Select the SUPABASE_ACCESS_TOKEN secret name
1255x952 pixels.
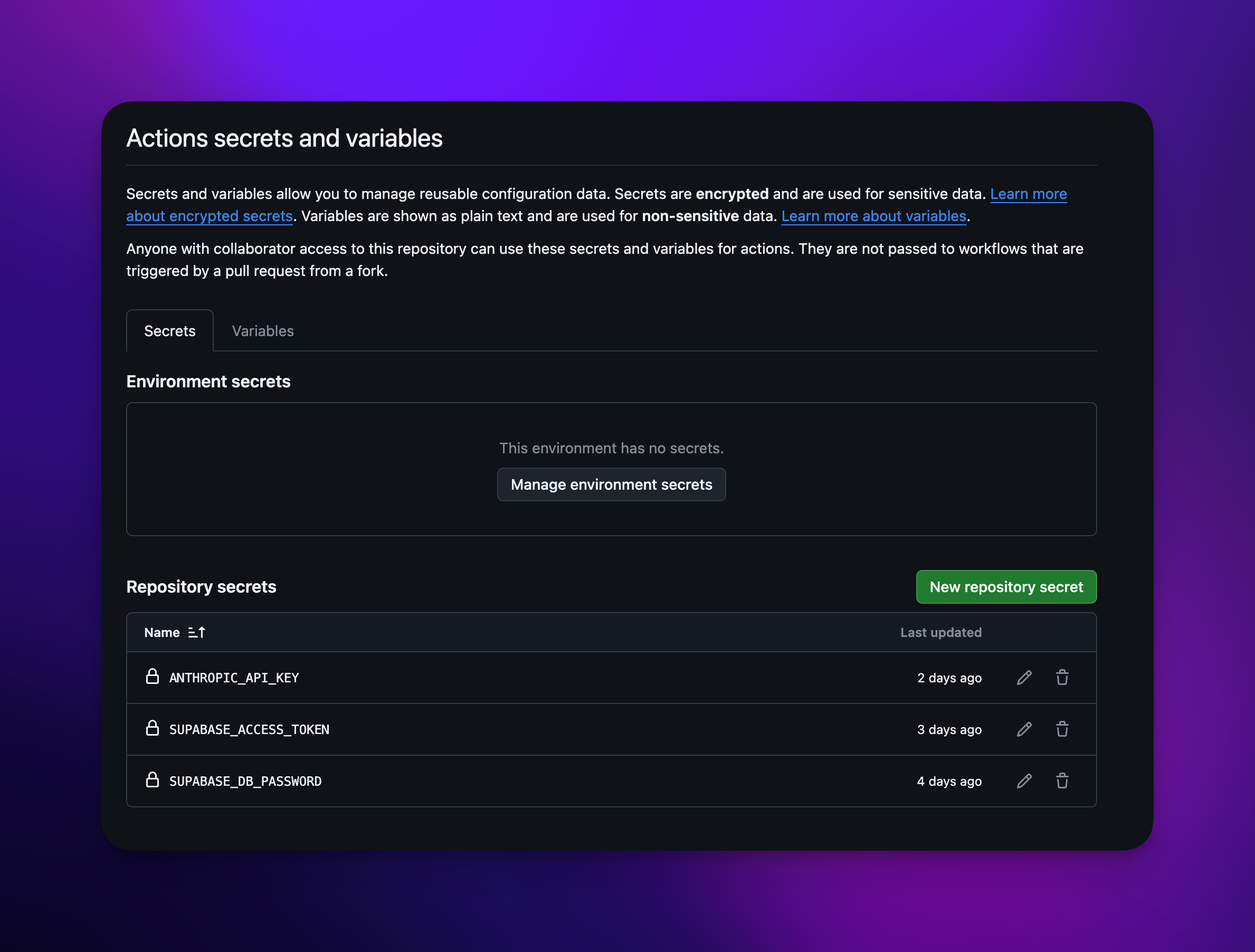(x=249, y=730)
